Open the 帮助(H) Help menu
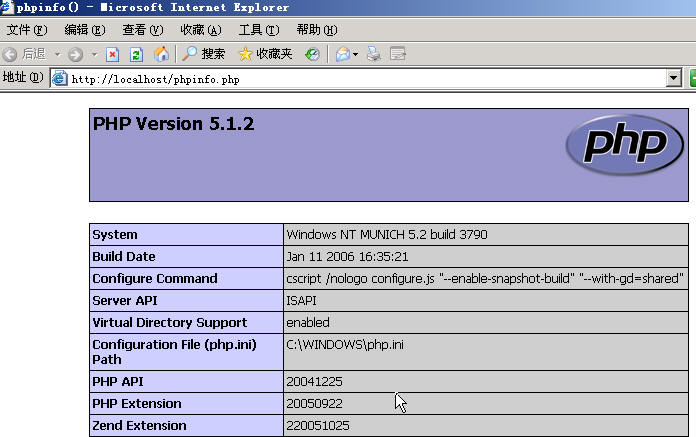The height and width of the screenshot is (437, 696). point(317,30)
